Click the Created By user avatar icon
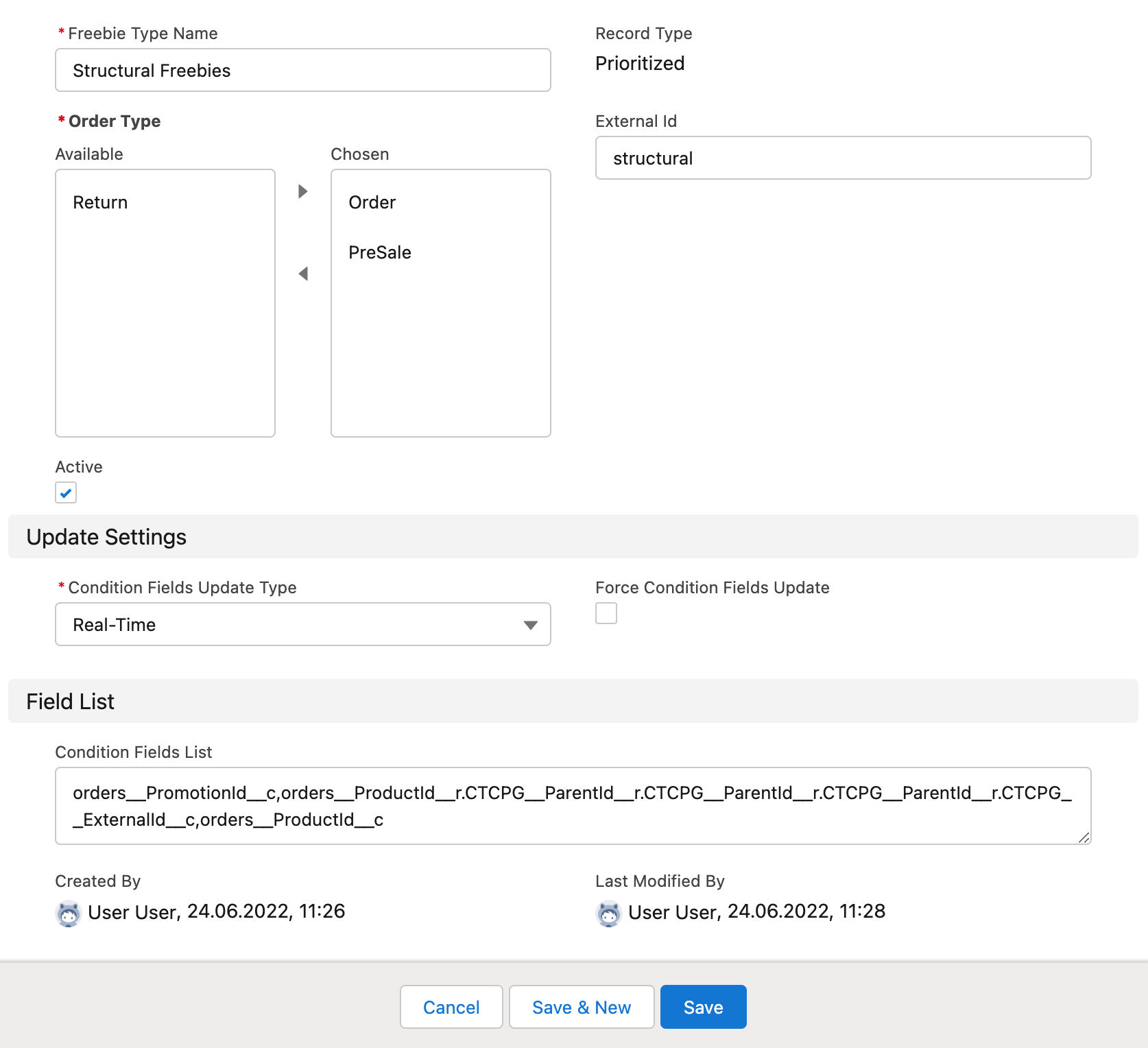The width and height of the screenshot is (1148, 1048). (68, 914)
